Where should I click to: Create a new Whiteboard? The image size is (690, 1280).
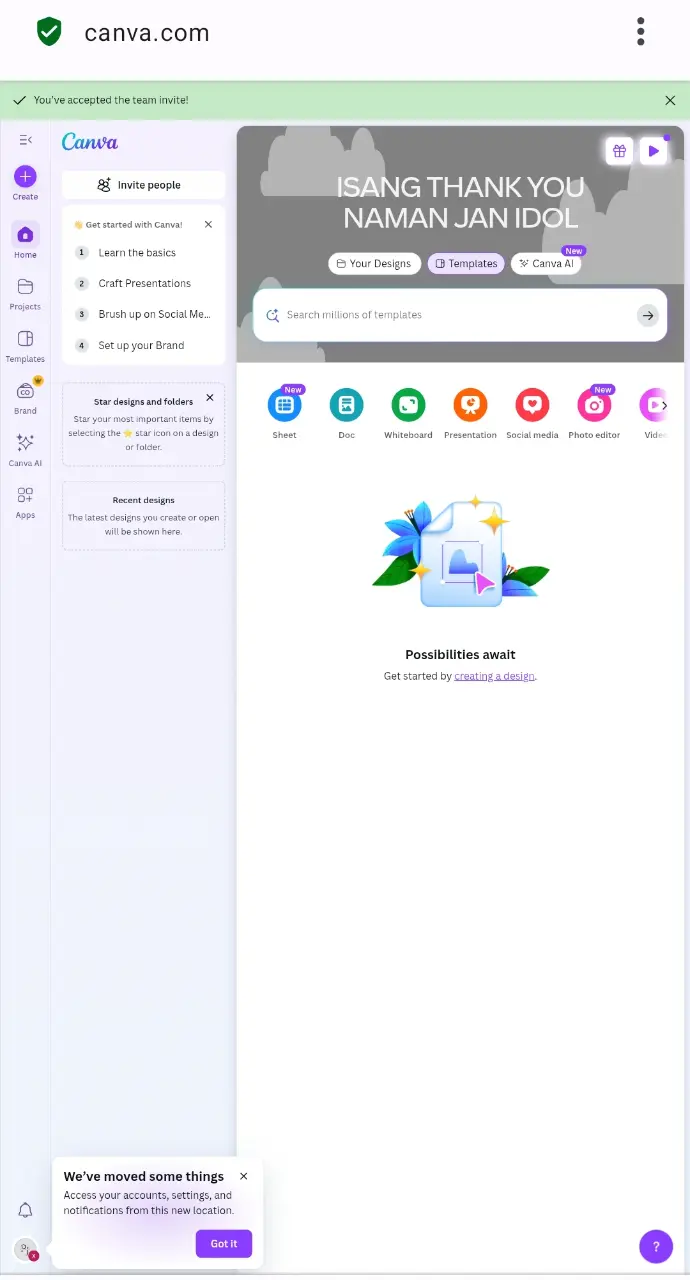coord(408,414)
